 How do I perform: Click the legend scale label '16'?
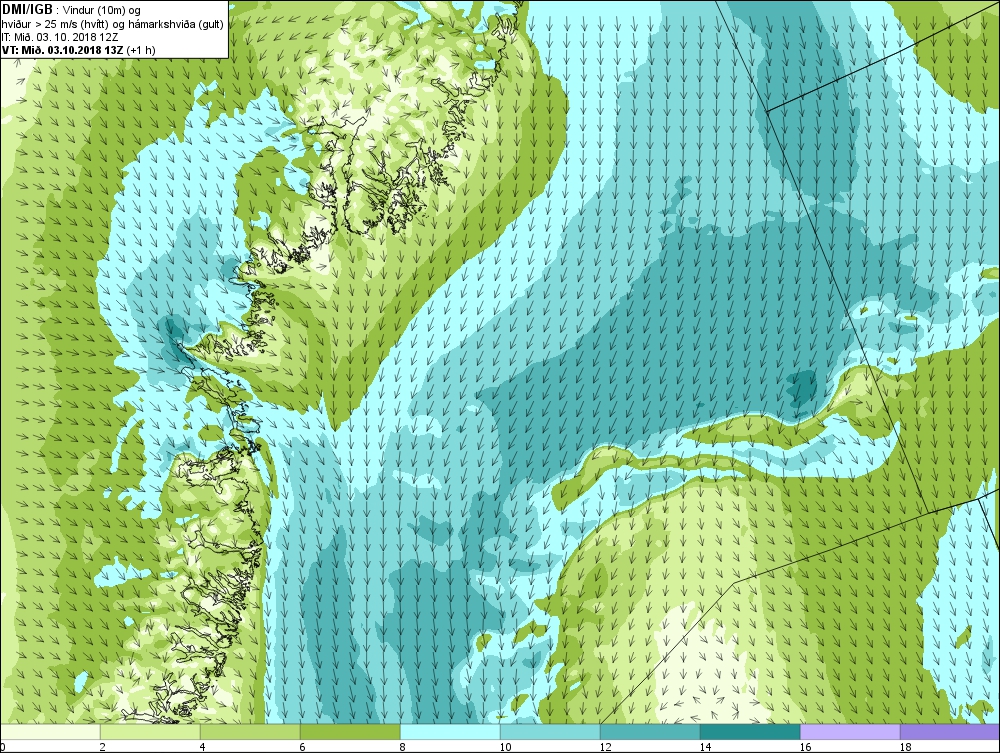(805, 747)
